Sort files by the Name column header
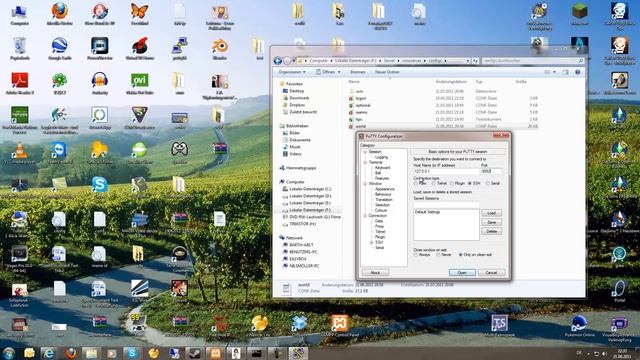This screenshot has width=640, height=360. [x=354, y=82]
